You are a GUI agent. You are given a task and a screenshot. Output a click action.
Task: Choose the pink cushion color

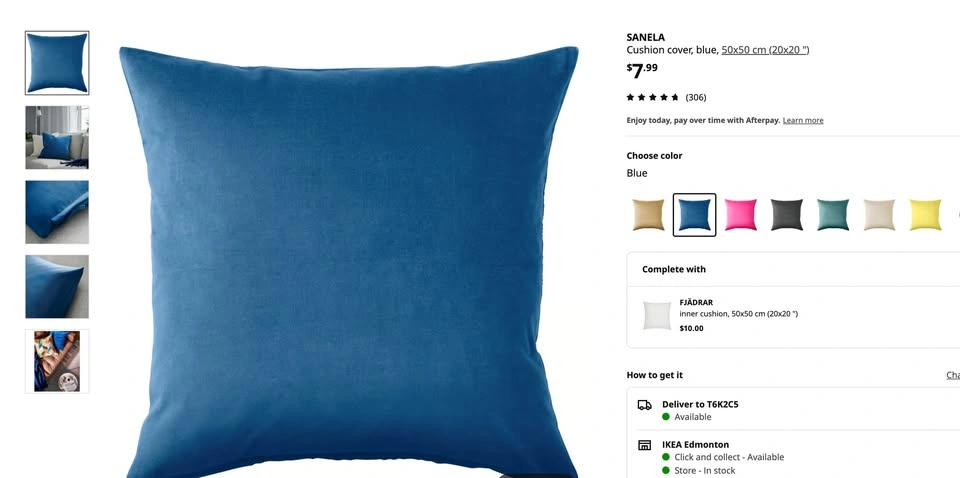[x=740, y=215]
